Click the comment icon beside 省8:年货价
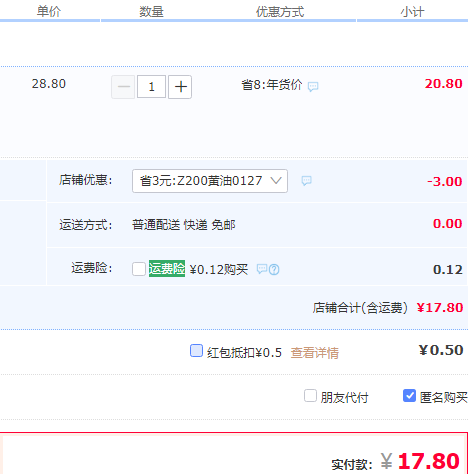 pyautogui.click(x=313, y=87)
